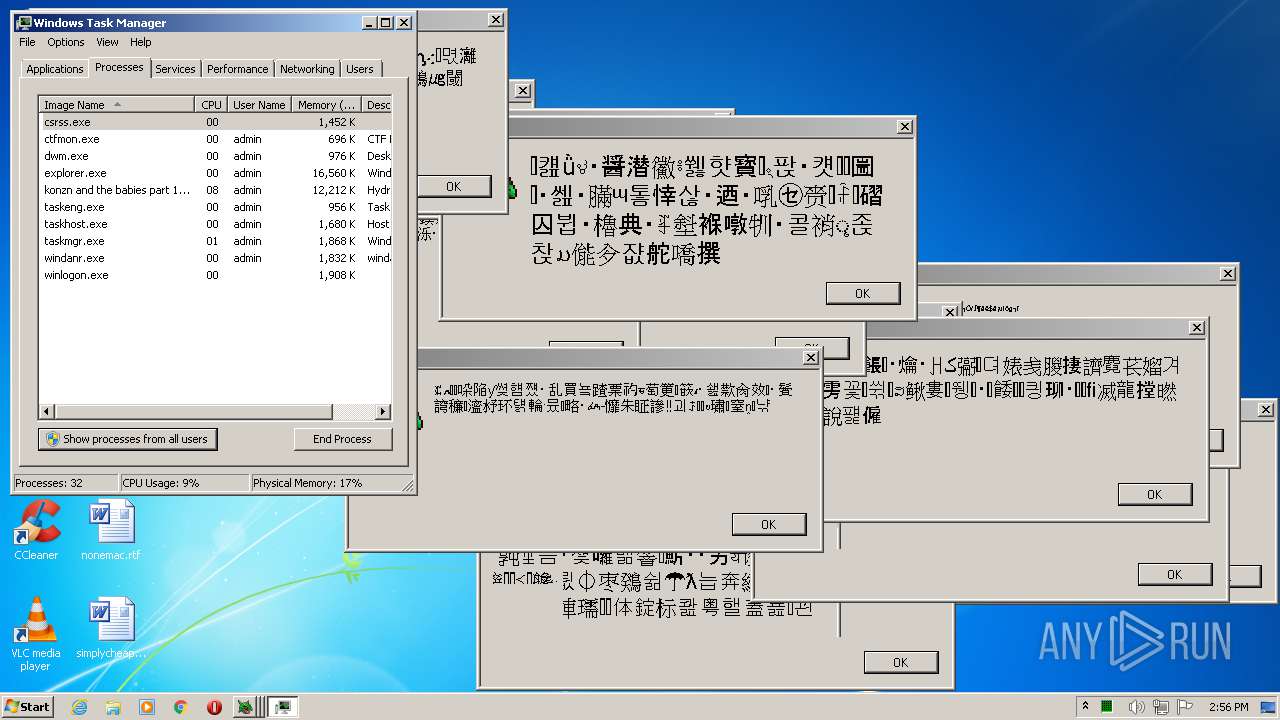This screenshot has height=720, width=1280.
Task: Switch to the Applications tab
Action: tap(54, 69)
